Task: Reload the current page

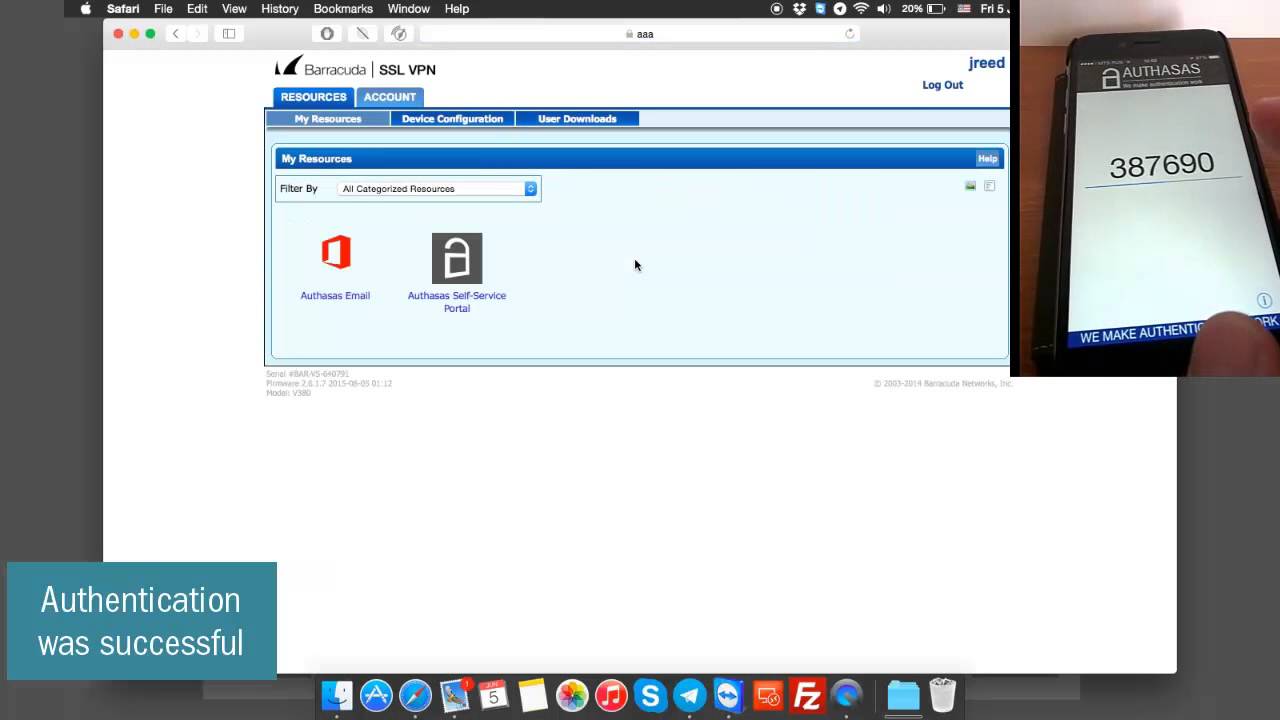Action: (x=850, y=34)
